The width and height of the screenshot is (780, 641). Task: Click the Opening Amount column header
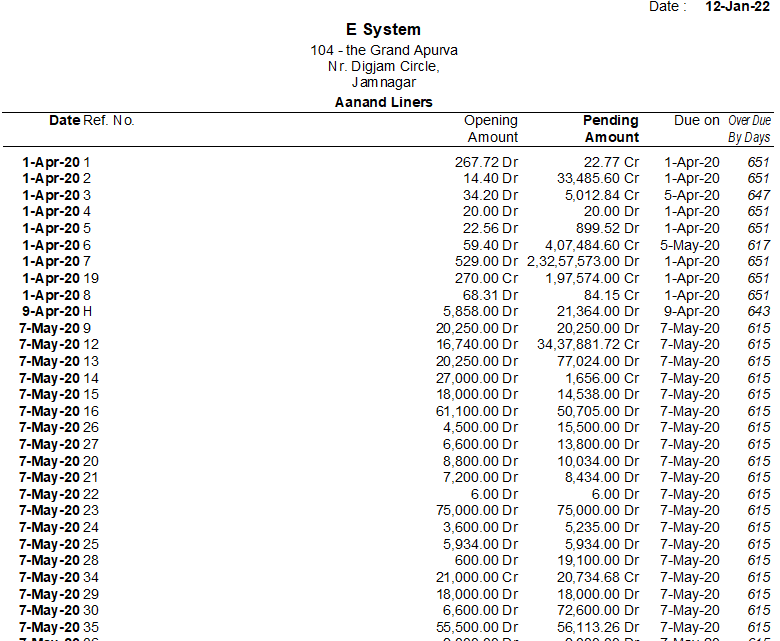click(x=491, y=128)
